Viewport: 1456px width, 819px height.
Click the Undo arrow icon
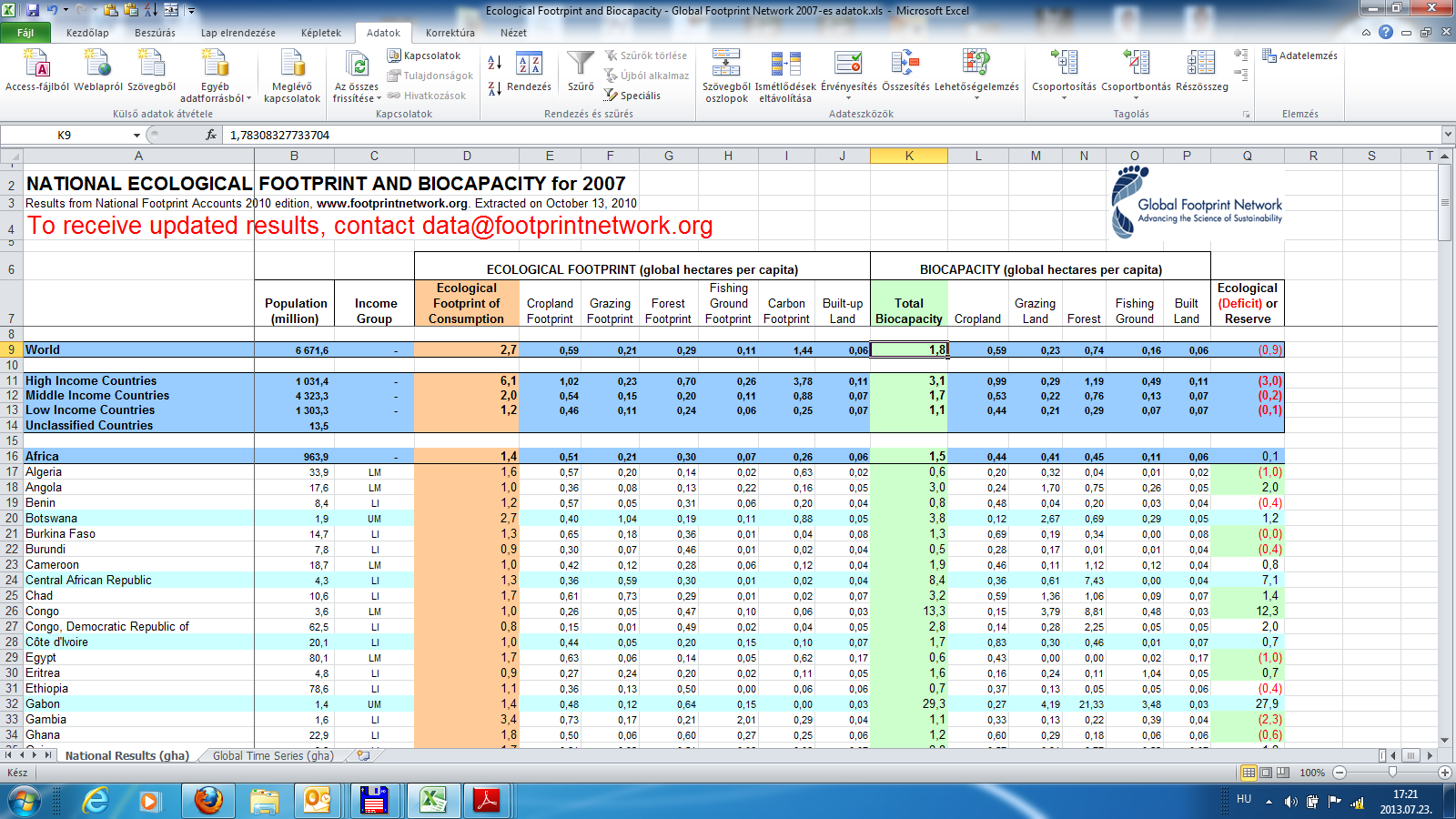pos(53,10)
